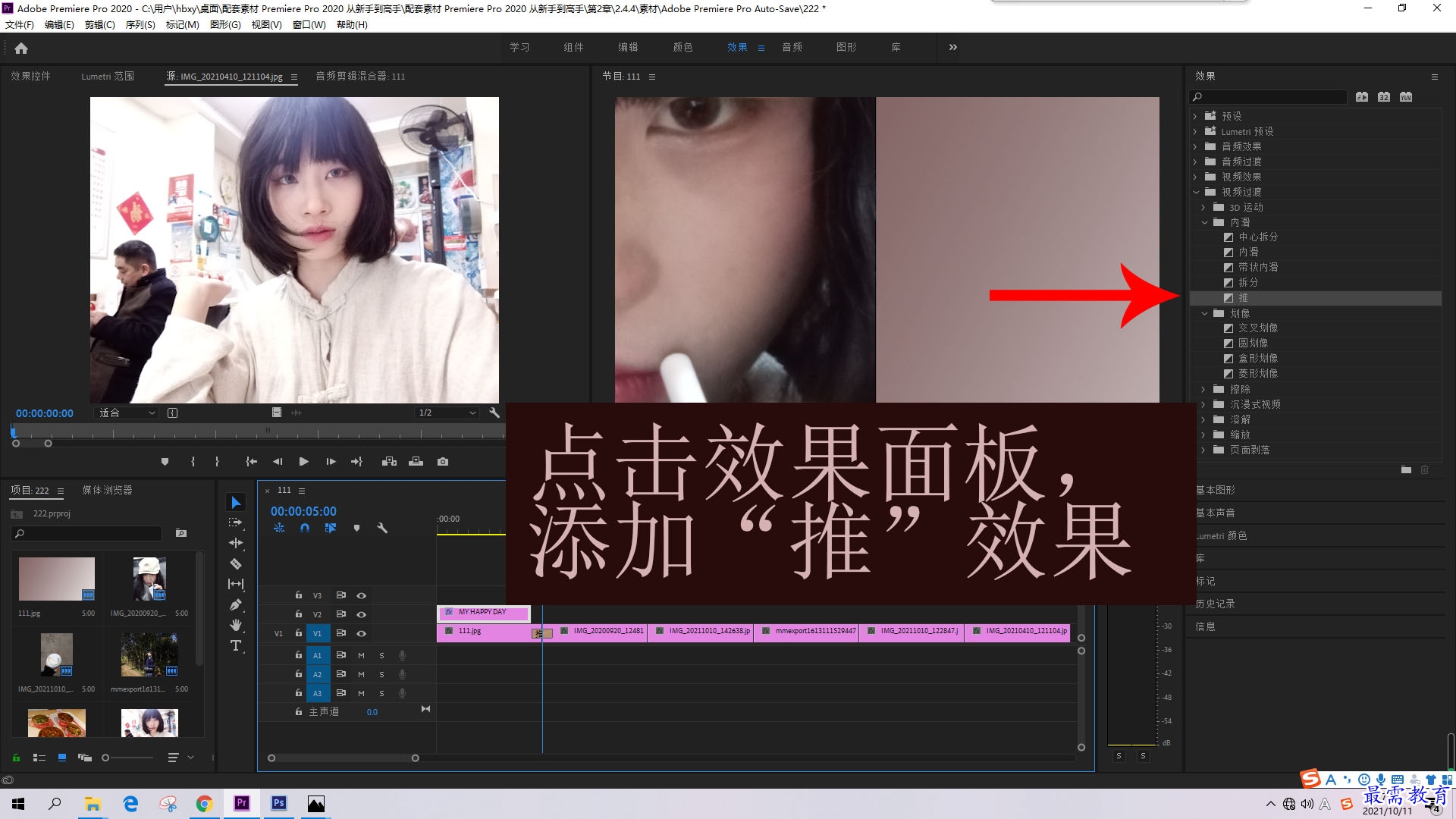Click Mark In in source monitor
Viewport: 1456px width, 819px height.
(193, 461)
